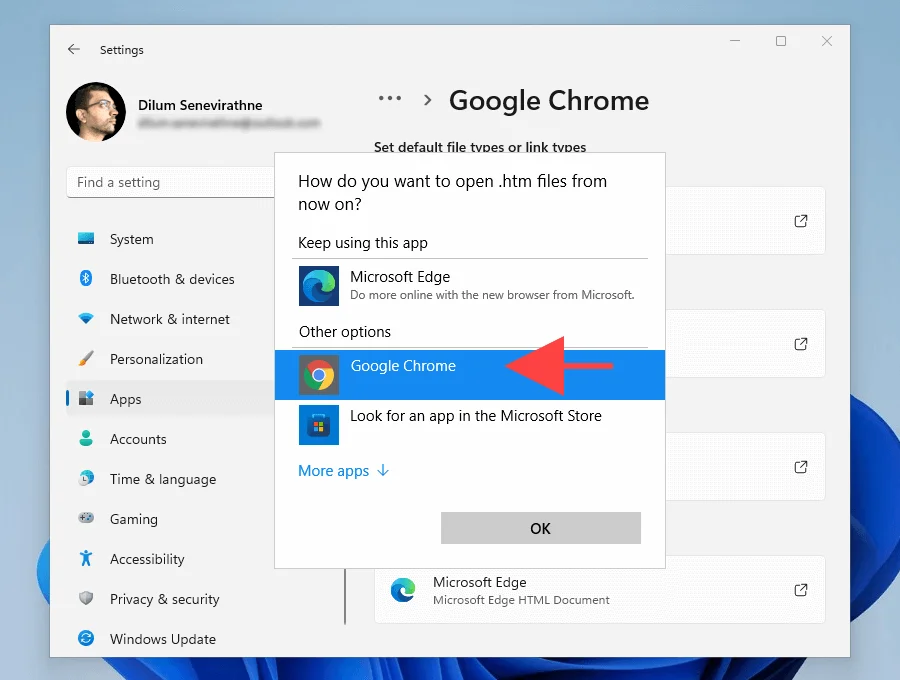
Task: Select Google Chrome in the app list
Action: coord(402,367)
